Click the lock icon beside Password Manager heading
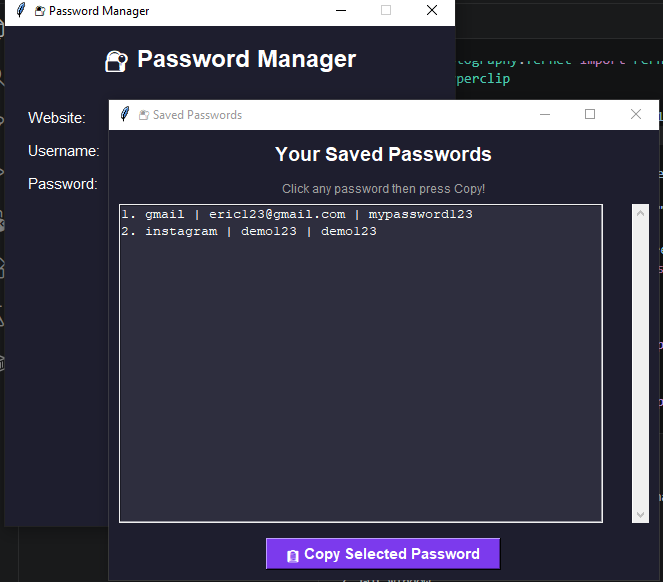Image resolution: width=663 pixels, height=582 pixels. click(116, 61)
